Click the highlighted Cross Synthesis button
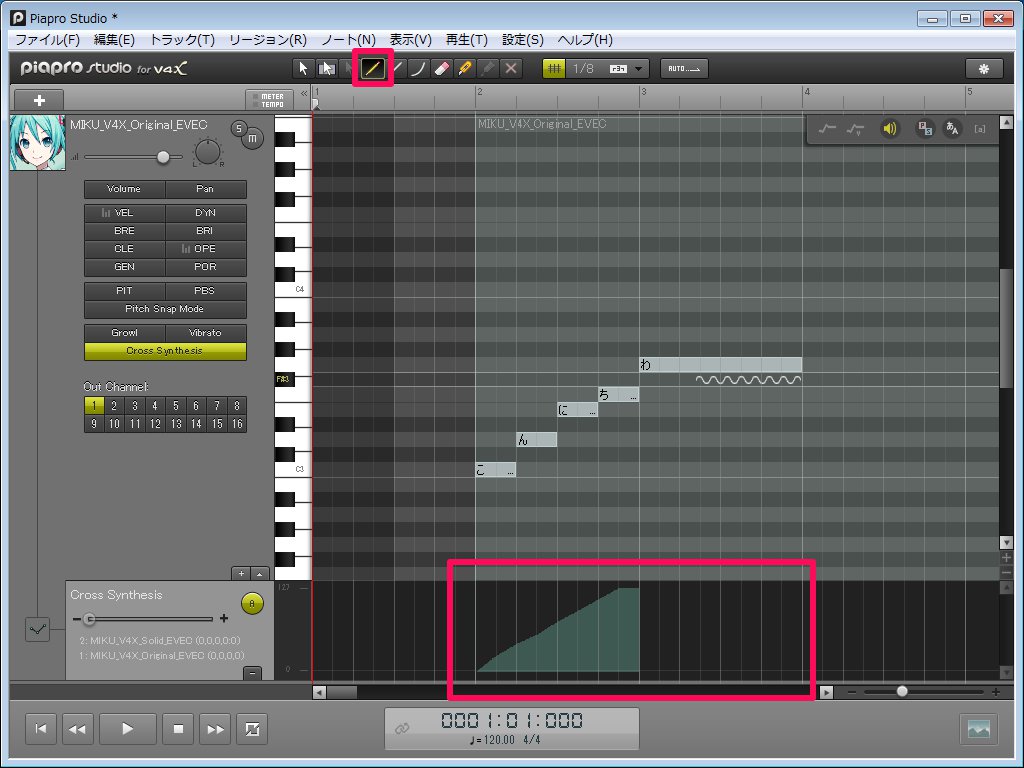The width and height of the screenshot is (1024, 768). (165, 351)
